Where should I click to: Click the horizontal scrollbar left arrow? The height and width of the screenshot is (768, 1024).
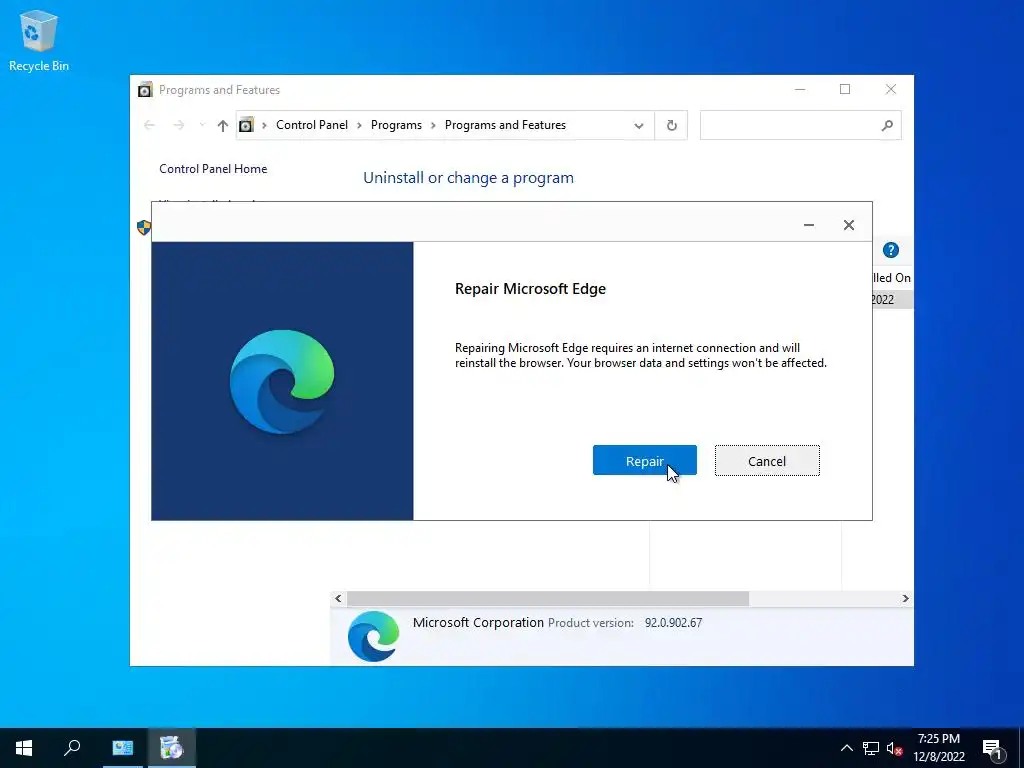click(338, 598)
